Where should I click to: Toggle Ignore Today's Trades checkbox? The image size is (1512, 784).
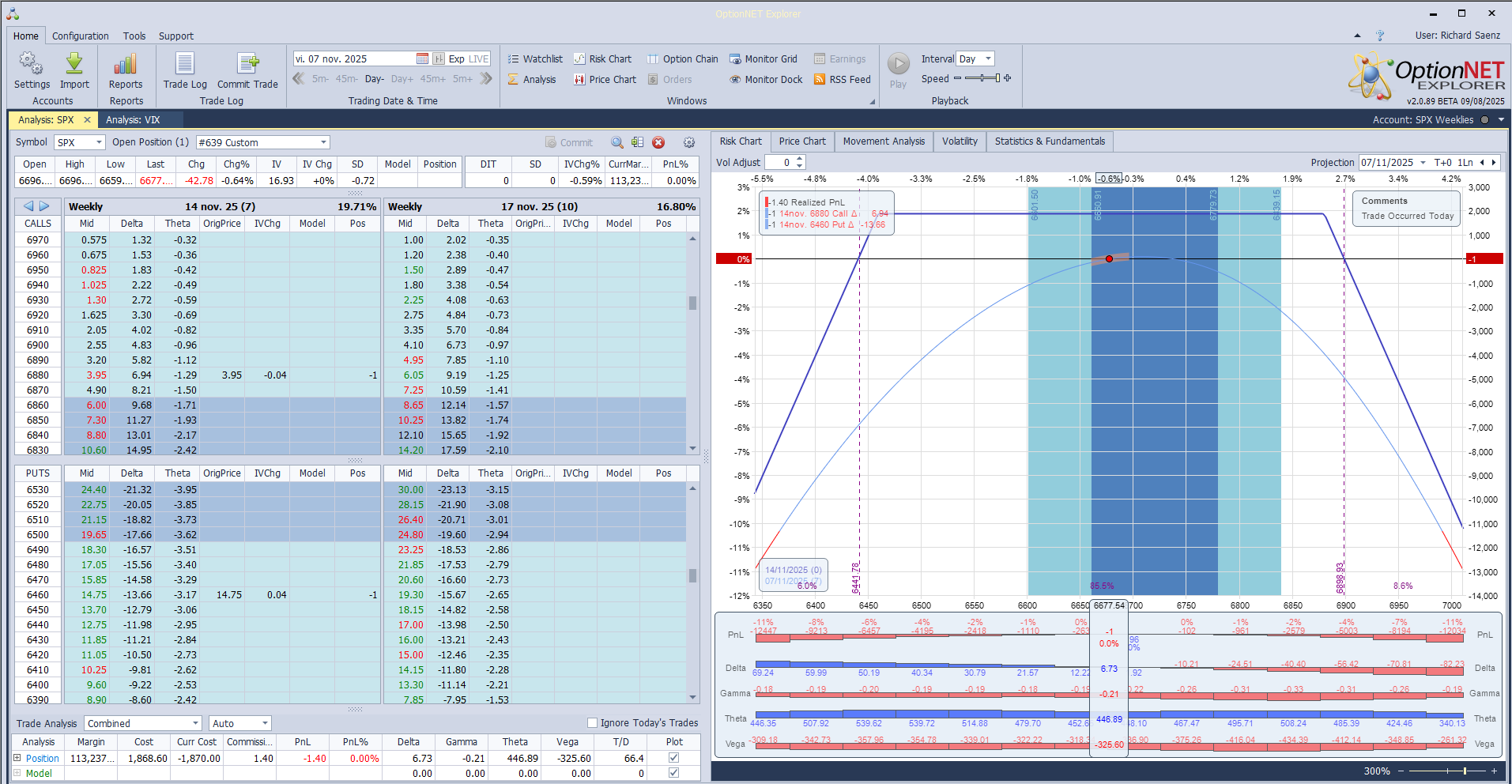click(592, 722)
